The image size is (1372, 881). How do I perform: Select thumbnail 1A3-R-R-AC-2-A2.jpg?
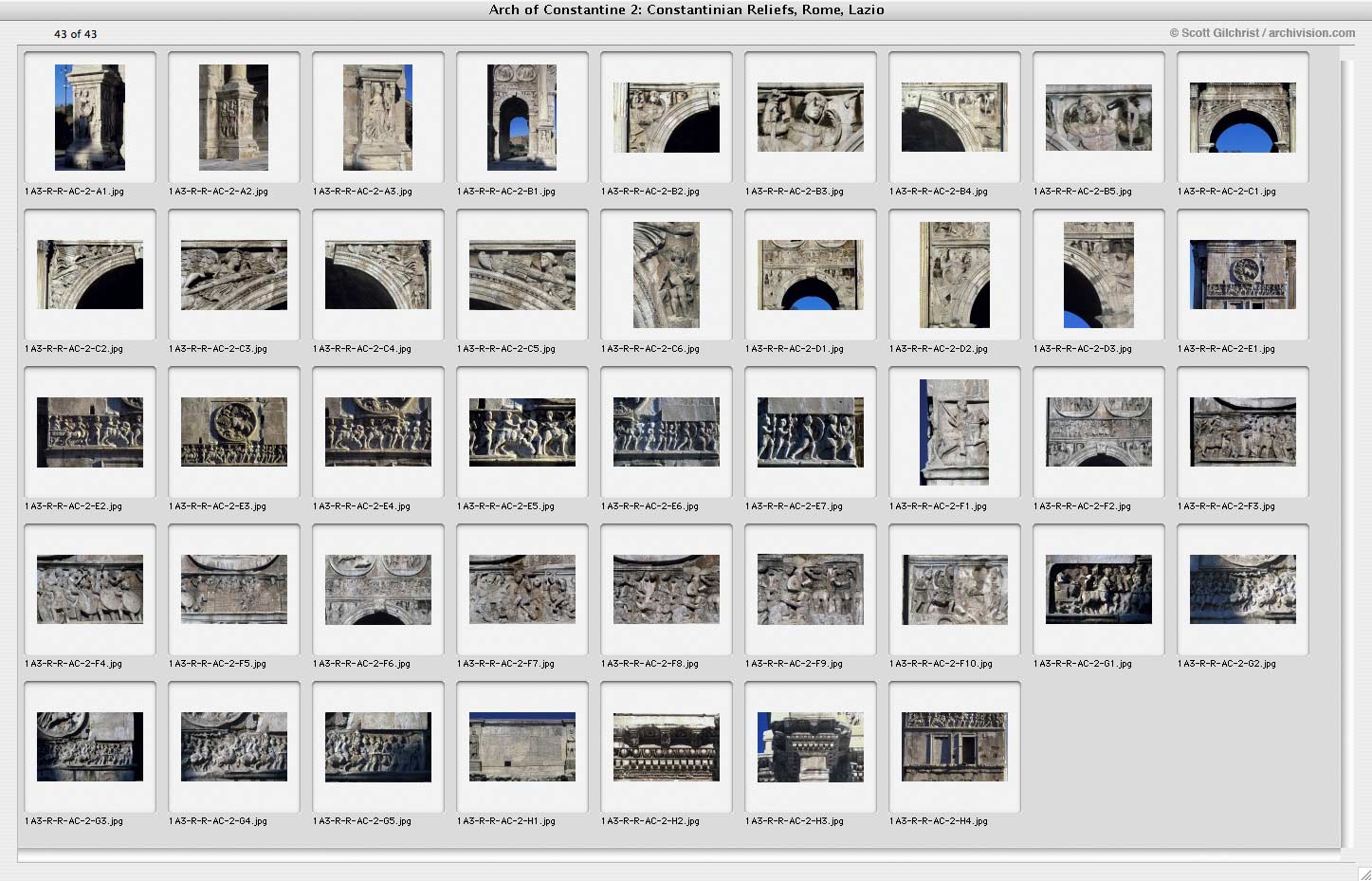coord(234,118)
